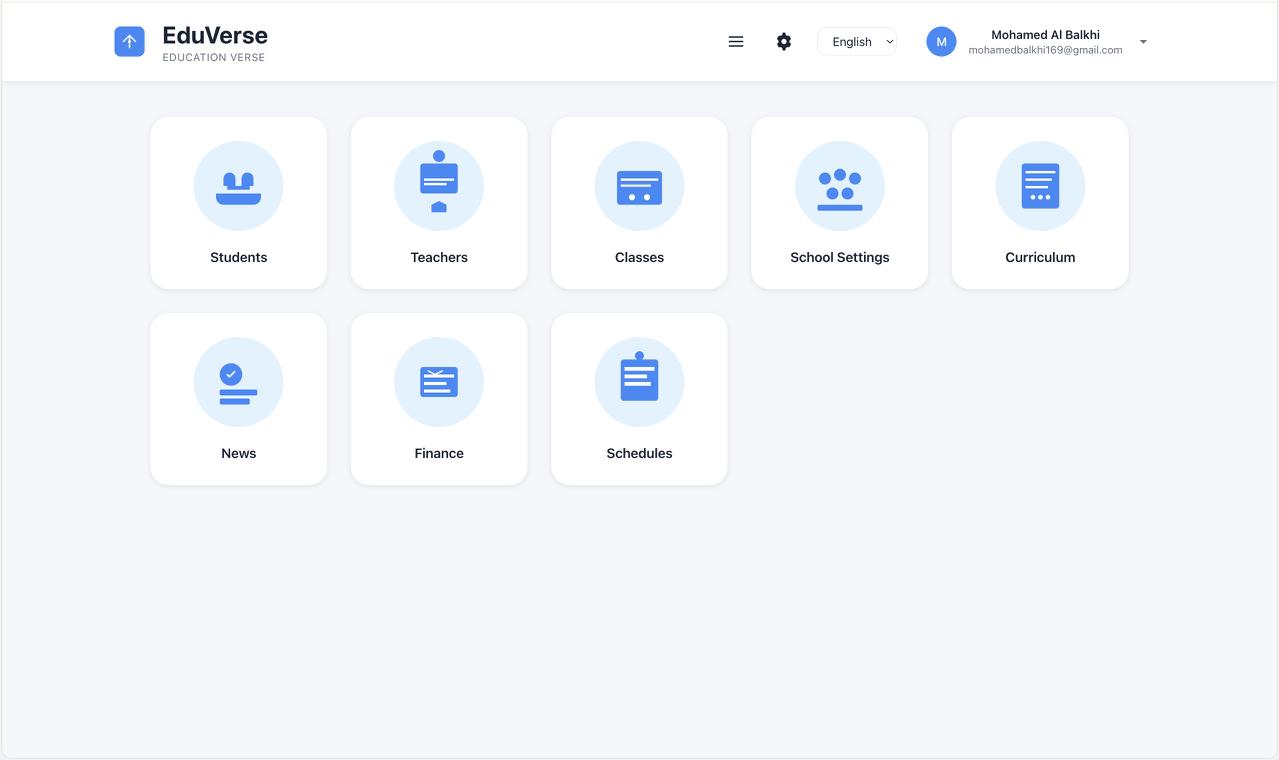
Task: Click the user email address text
Action: point(1045,50)
